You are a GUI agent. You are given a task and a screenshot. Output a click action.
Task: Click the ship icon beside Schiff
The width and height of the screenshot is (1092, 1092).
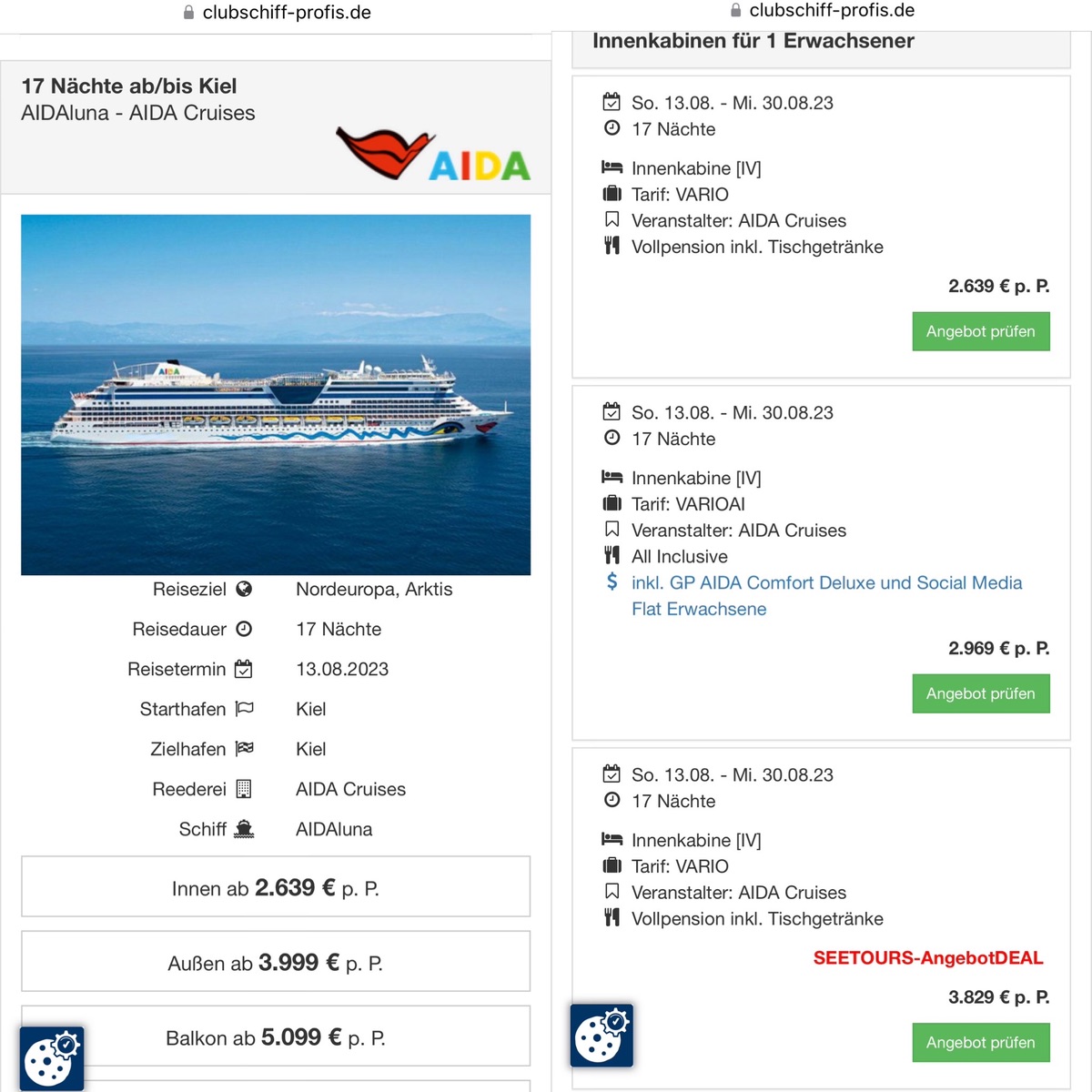pos(244,829)
